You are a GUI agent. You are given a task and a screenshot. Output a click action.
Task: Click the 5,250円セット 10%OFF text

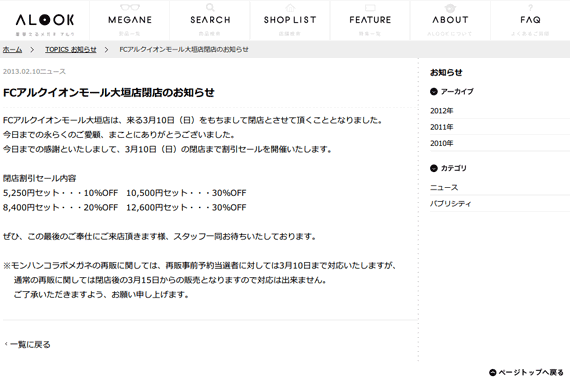click(x=60, y=193)
